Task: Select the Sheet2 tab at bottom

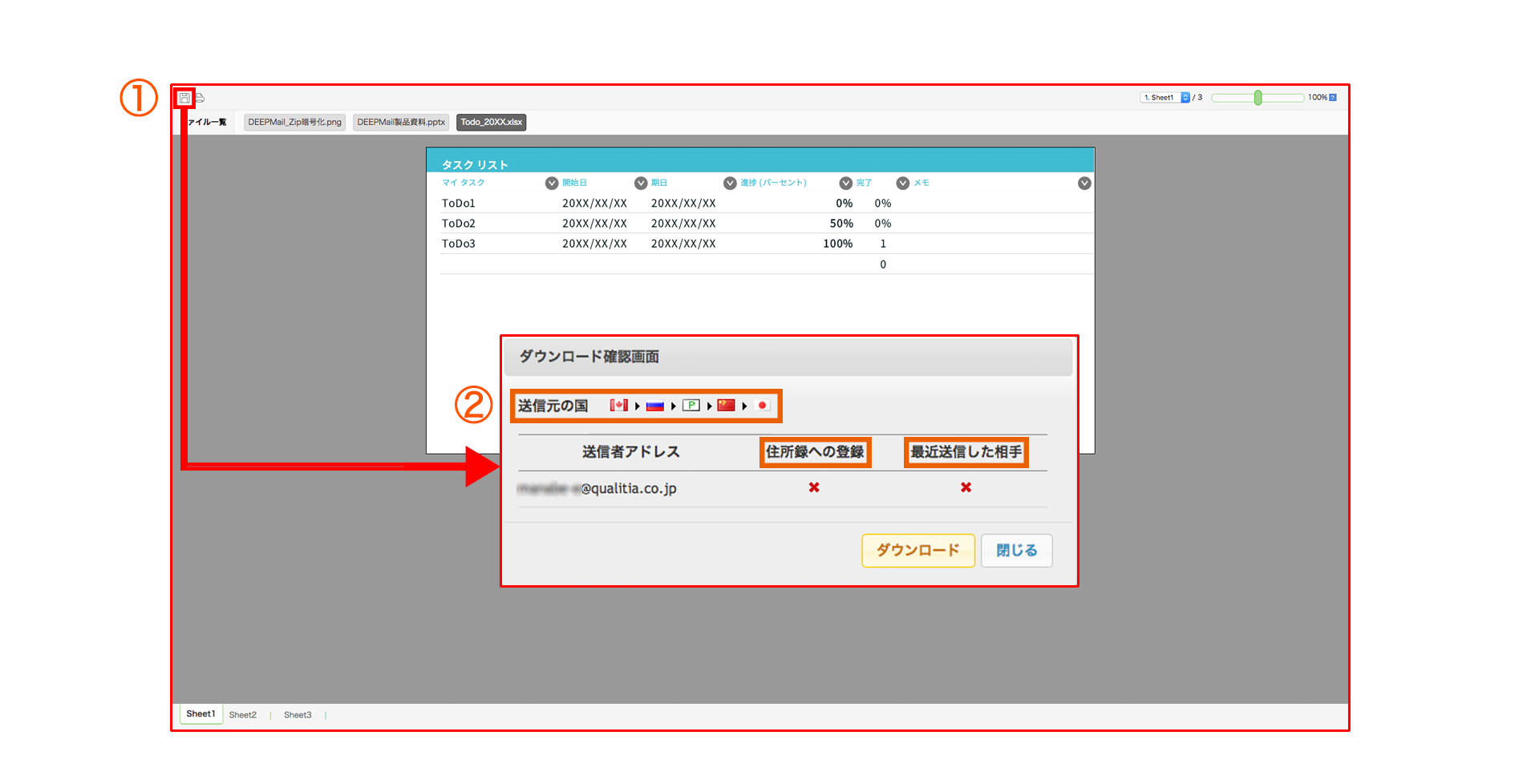Action: tap(243, 715)
